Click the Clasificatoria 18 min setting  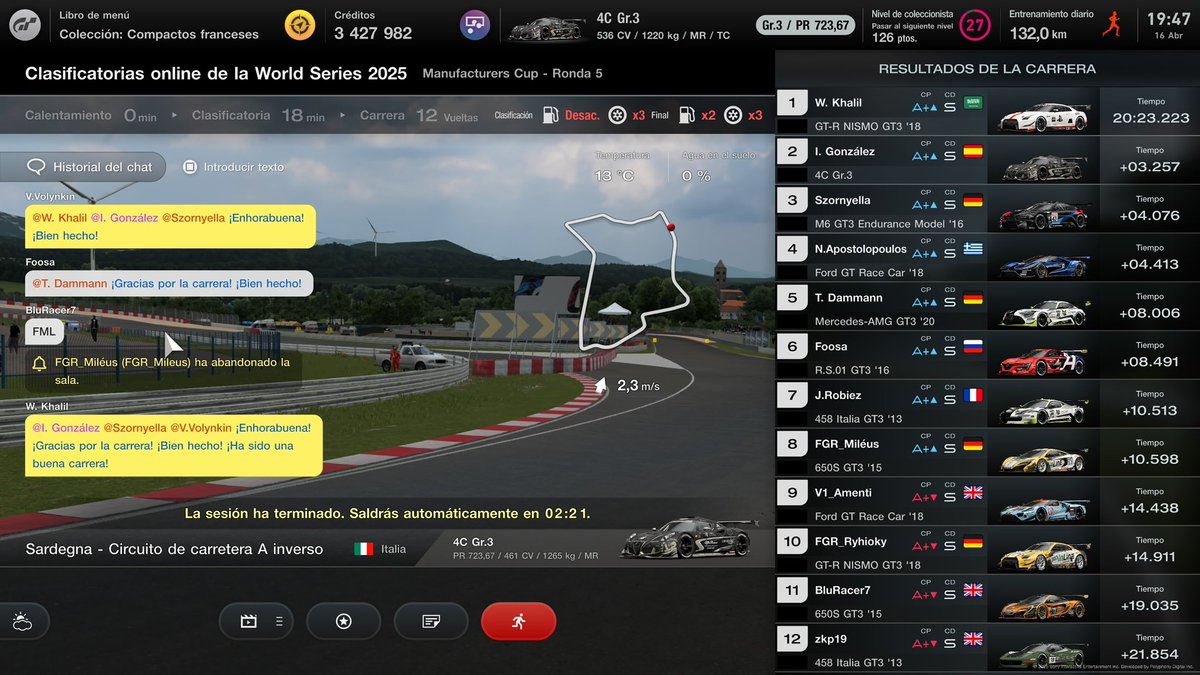pyautogui.click(x=258, y=115)
